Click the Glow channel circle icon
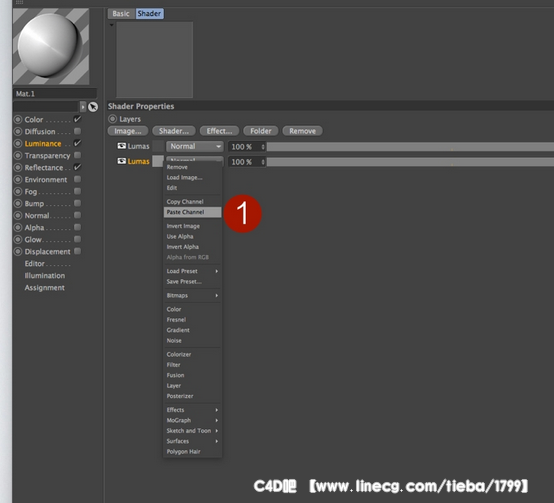Viewport: 554px width, 503px height. point(18,239)
